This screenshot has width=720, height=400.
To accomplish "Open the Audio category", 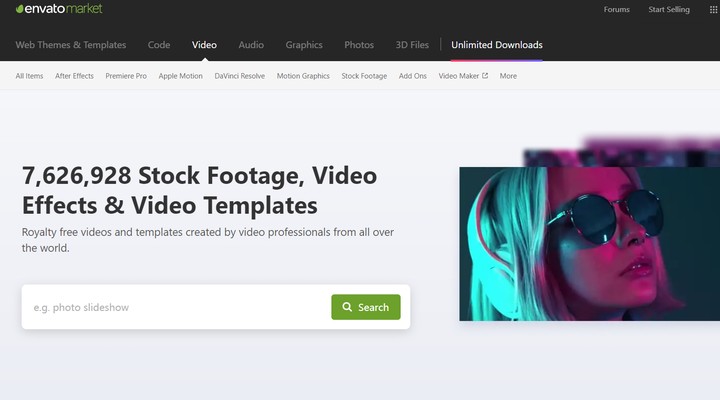I will (251, 45).
